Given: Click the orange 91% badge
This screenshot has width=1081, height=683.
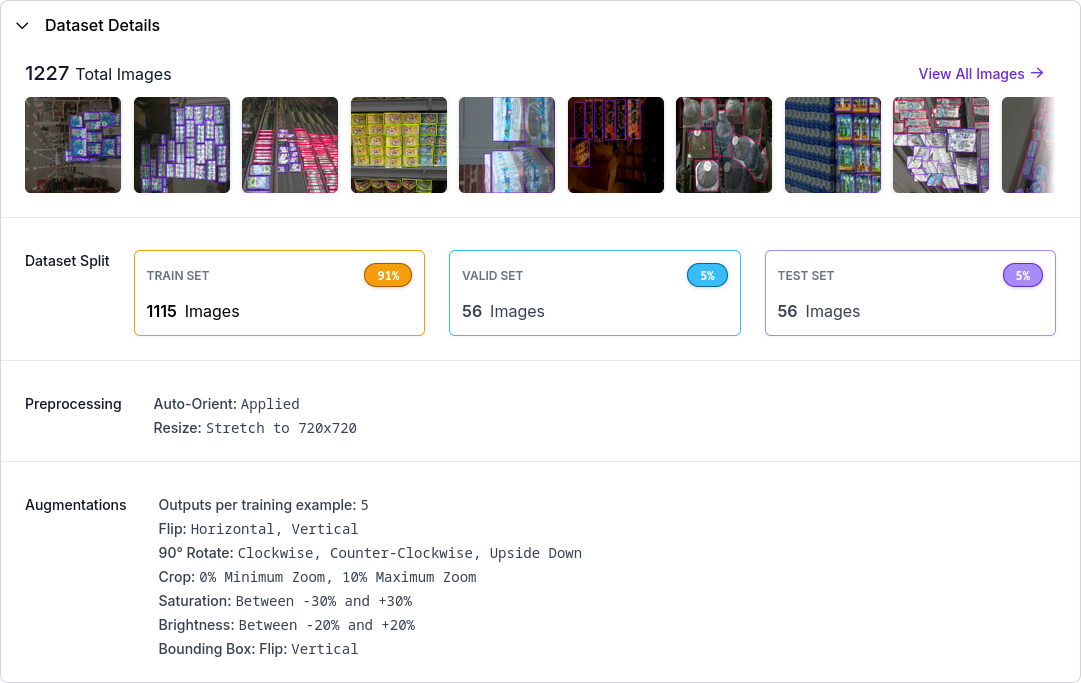Looking at the screenshot, I should pyautogui.click(x=388, y=276).
